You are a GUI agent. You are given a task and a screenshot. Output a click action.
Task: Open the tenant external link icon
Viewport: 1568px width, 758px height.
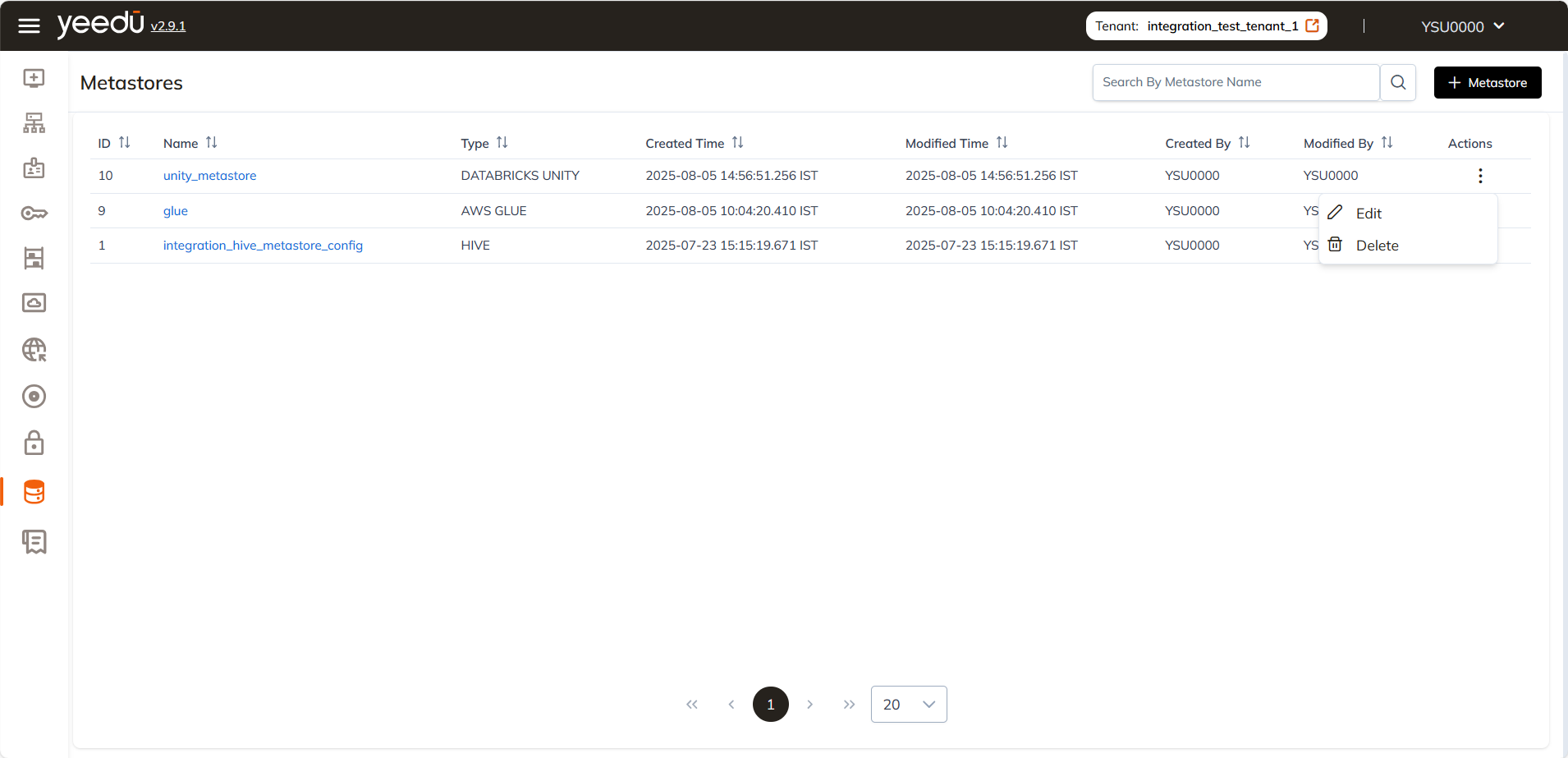(x=1312, y=25)
